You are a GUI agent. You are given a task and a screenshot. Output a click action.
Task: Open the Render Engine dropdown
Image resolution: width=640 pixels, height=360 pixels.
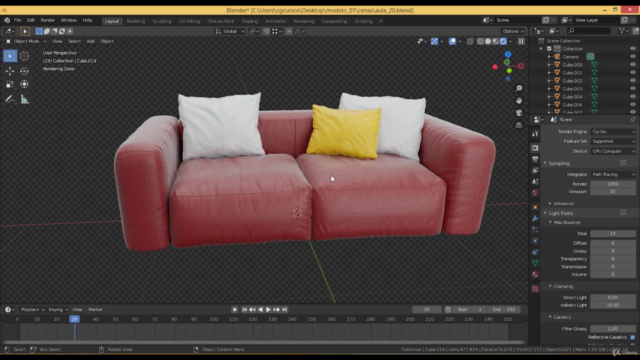[613, 132]
